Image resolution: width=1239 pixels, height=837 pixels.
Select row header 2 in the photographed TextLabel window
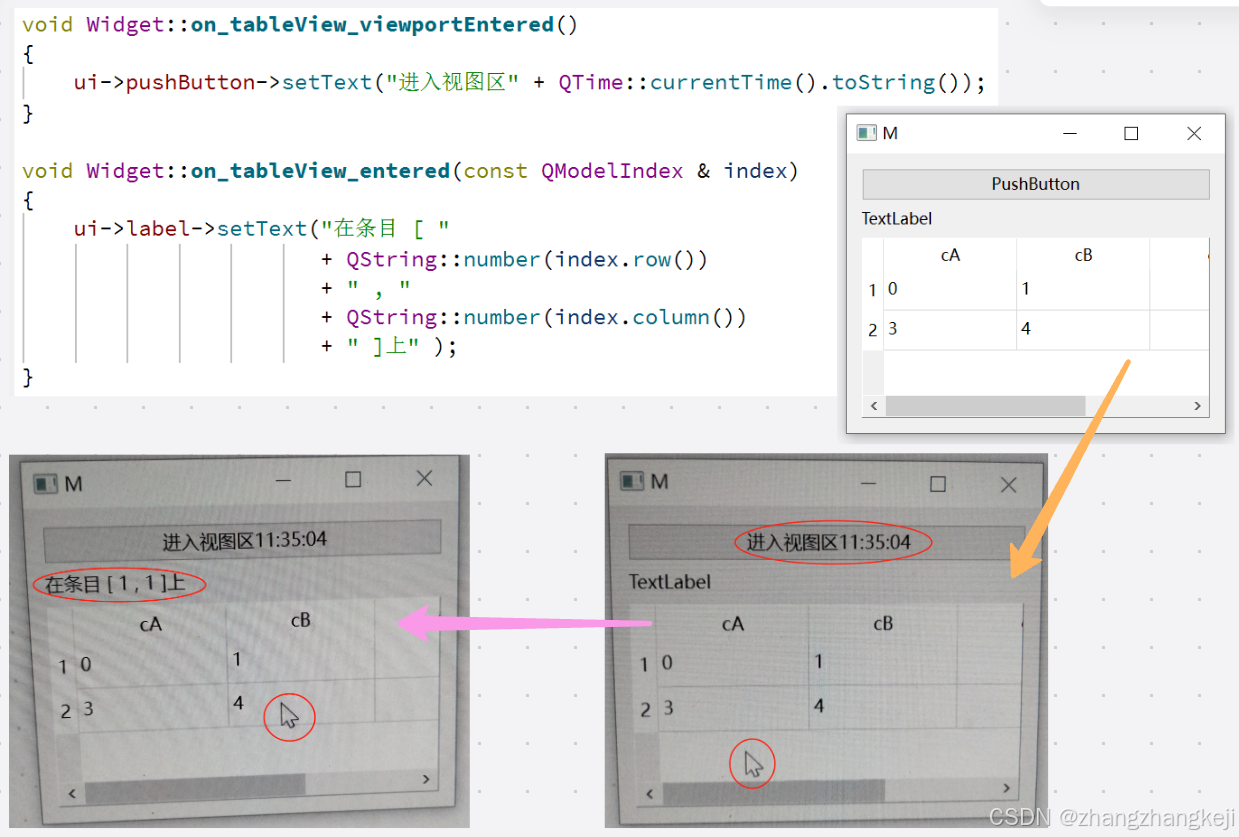(645, 709)
